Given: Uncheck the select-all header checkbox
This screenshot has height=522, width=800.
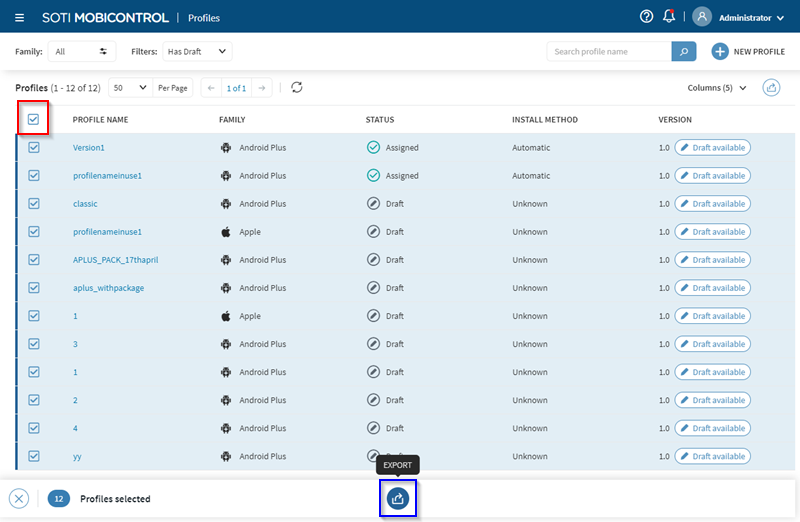Looking at the screenshot, I should tap(33, 120).
